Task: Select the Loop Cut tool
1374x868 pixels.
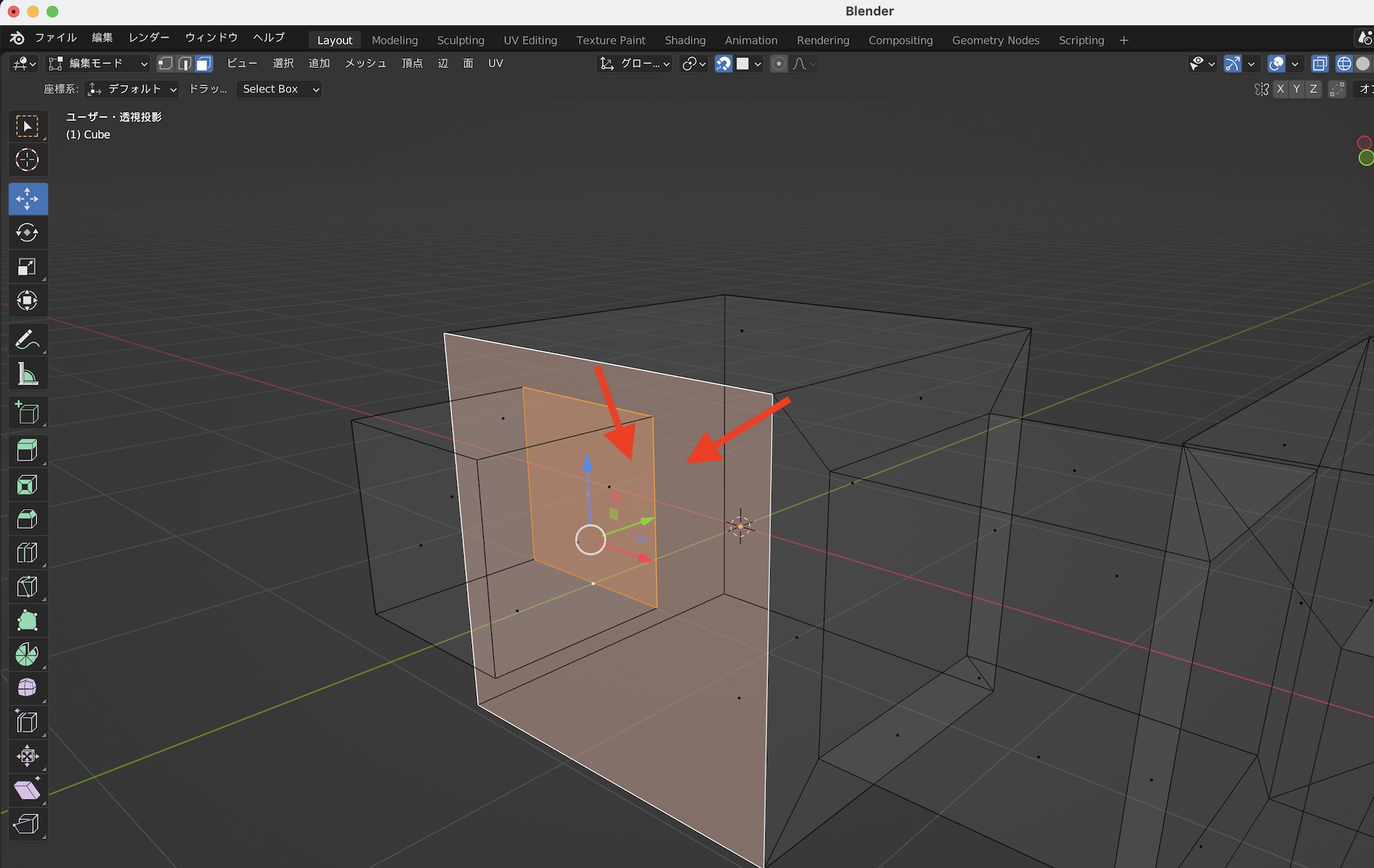Action: 27,553
